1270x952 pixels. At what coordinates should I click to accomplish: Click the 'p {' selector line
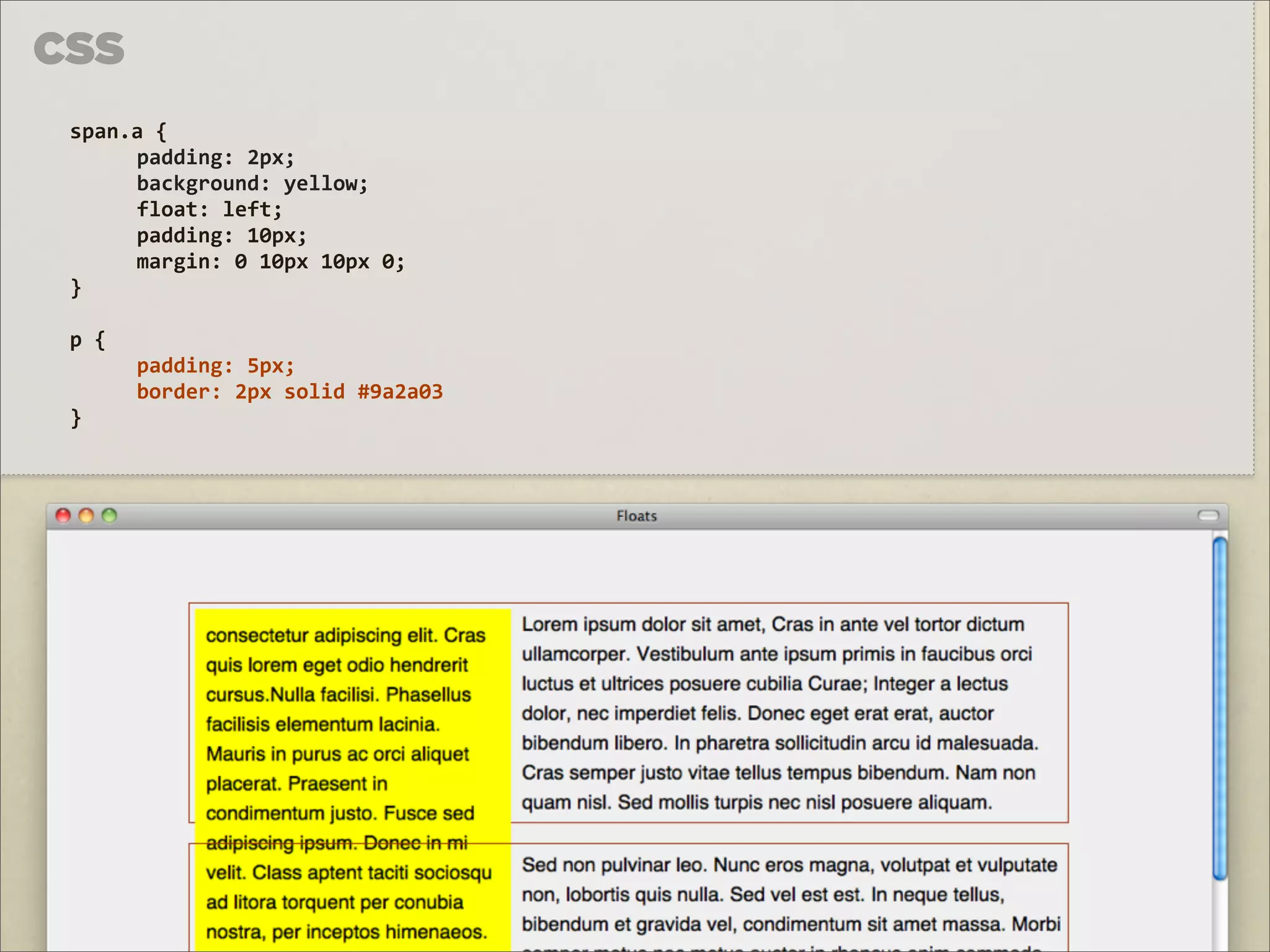(x=87, y=340)
